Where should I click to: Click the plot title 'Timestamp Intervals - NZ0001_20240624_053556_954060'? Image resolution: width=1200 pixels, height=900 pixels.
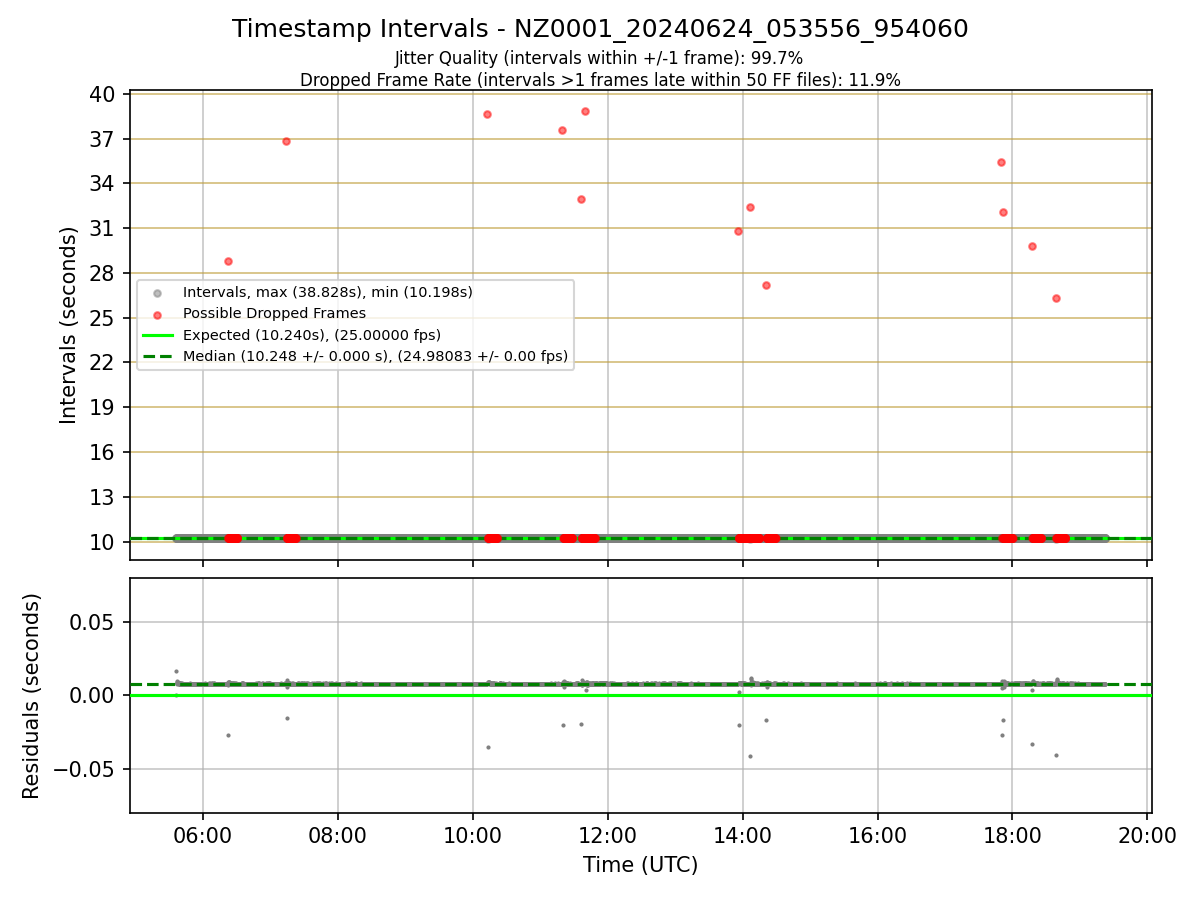click(600, 29)
